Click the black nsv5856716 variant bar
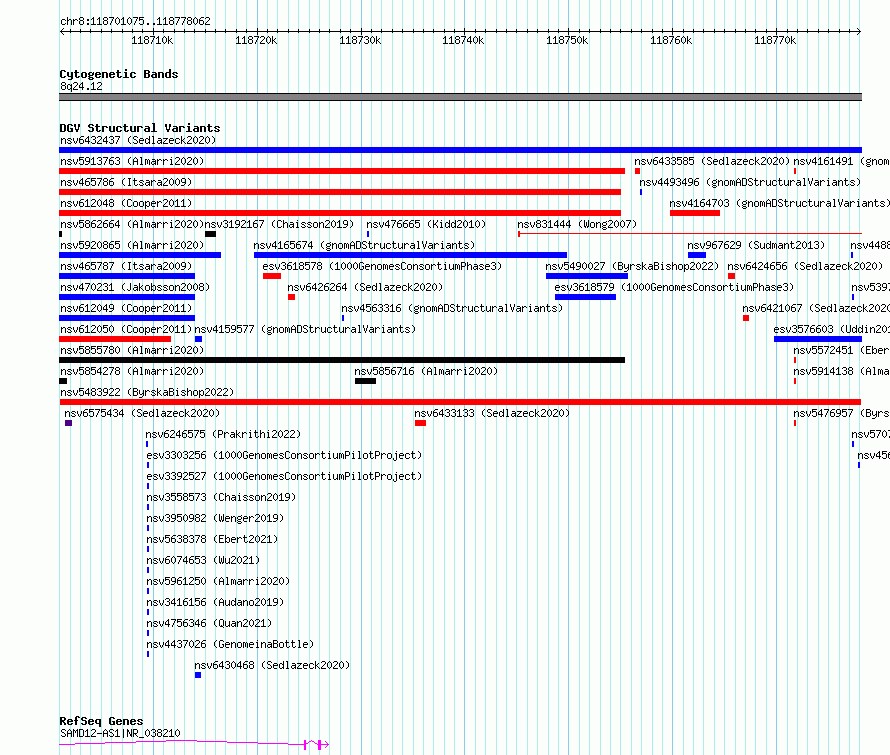Viewport: 890px width, 755px height. 365,381
